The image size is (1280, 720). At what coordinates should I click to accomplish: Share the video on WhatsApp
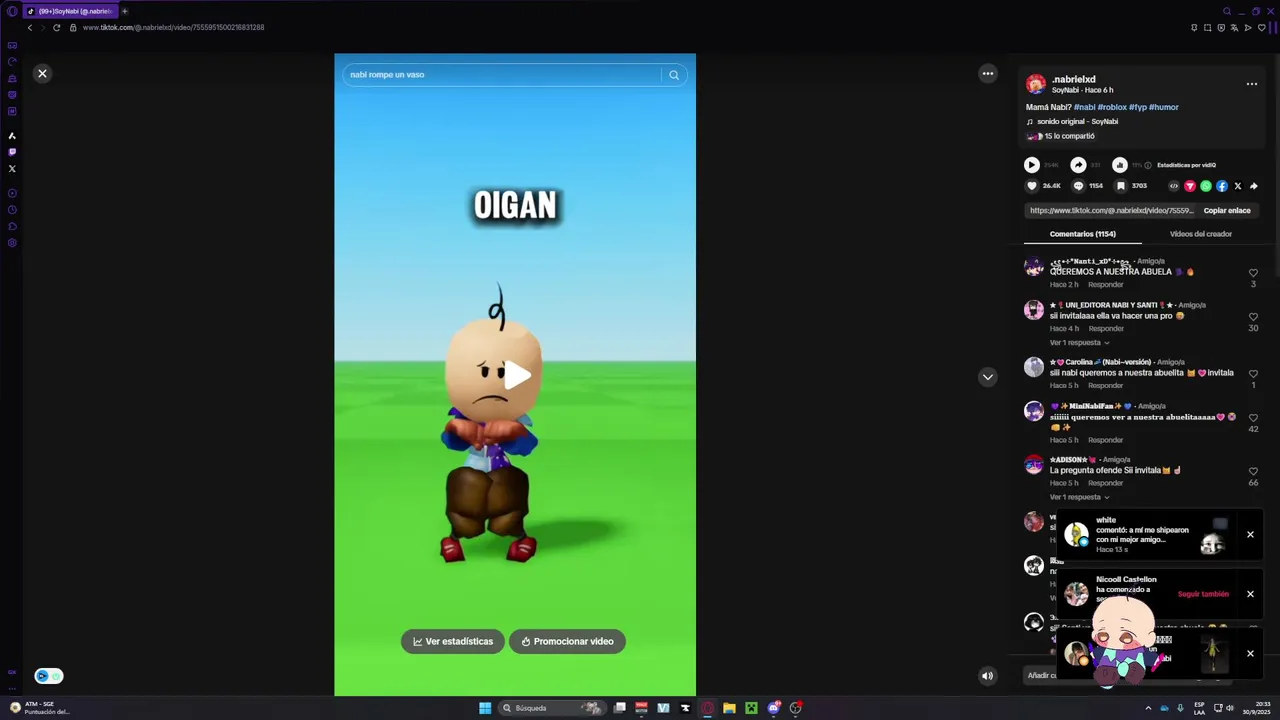(1206, 186)
